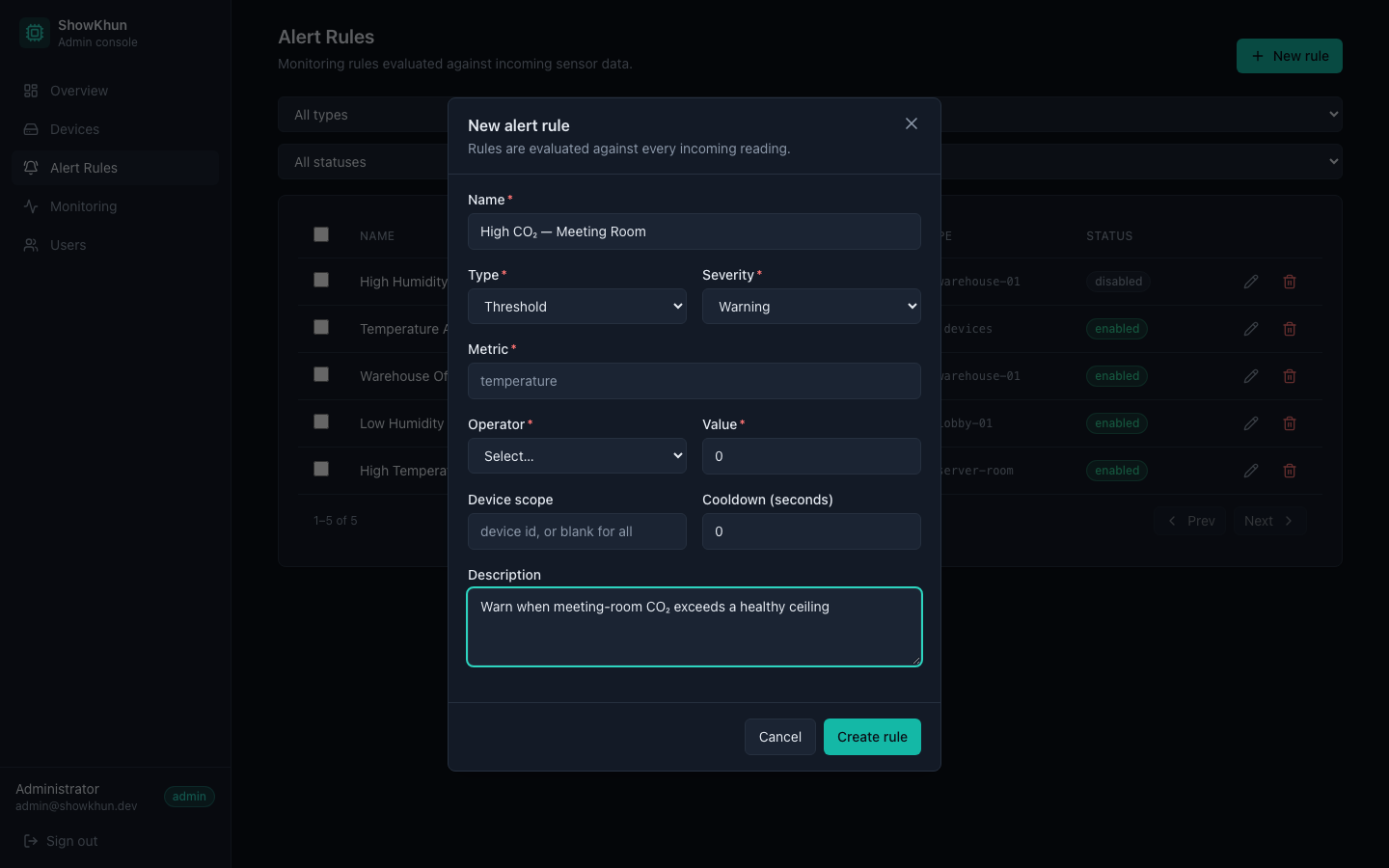The image size is (1389, 868).
Task: Edit the High Temperature rule with pencil icon
Action: (1251, 471)
